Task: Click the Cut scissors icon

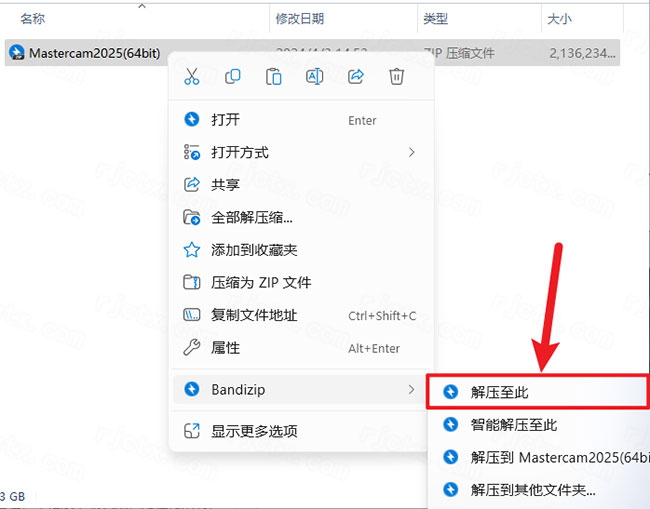Action: (x=192, y=76)
